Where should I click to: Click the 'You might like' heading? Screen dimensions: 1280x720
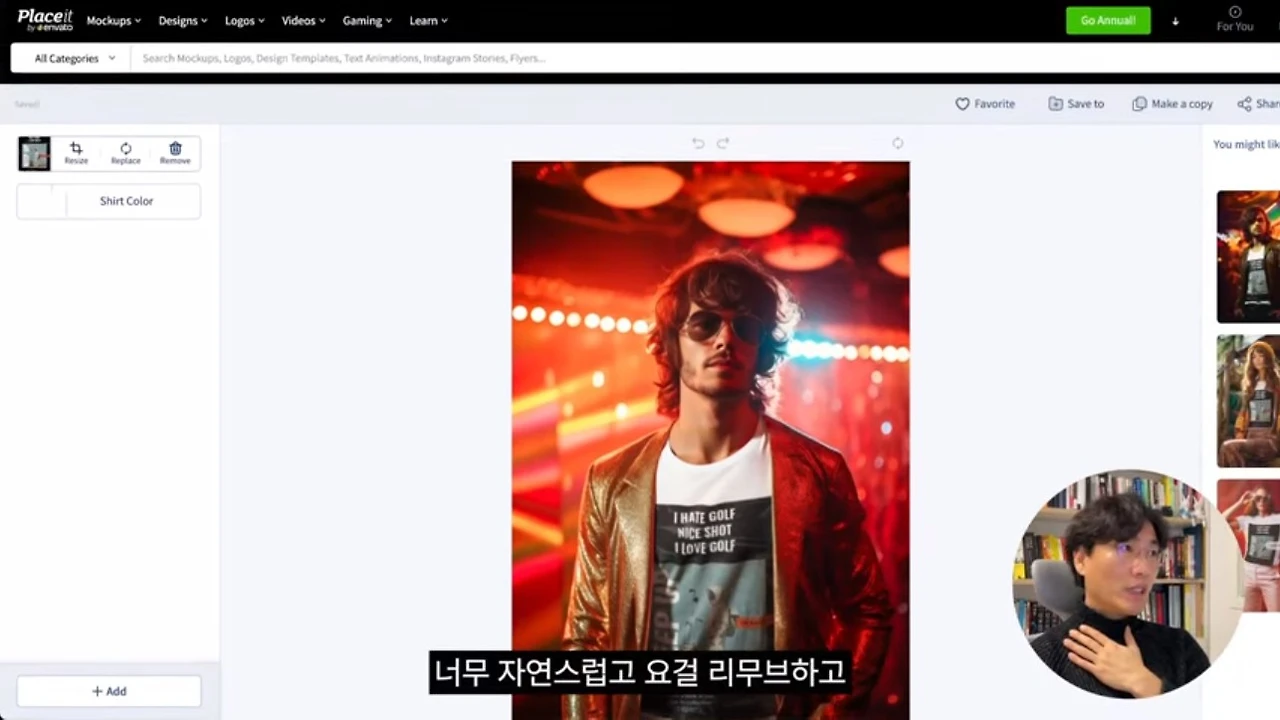click(1246, 144)
